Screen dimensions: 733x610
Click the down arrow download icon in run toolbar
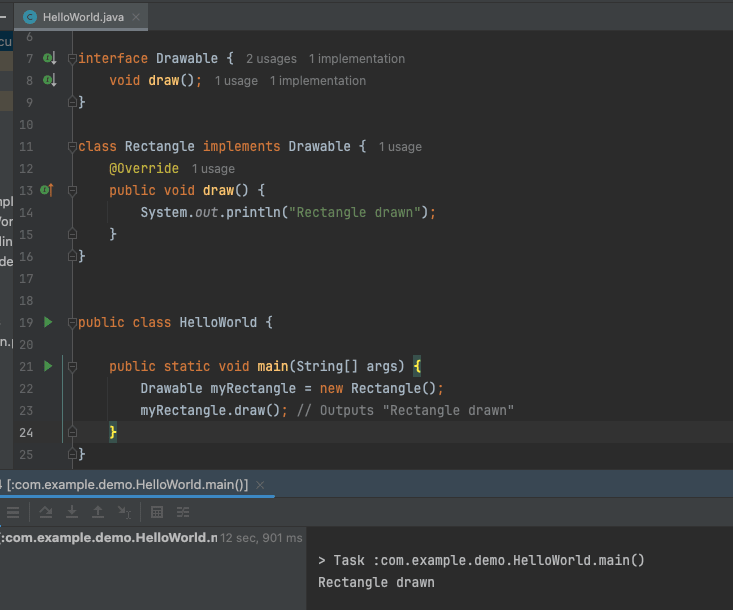(x=72, y=512)
